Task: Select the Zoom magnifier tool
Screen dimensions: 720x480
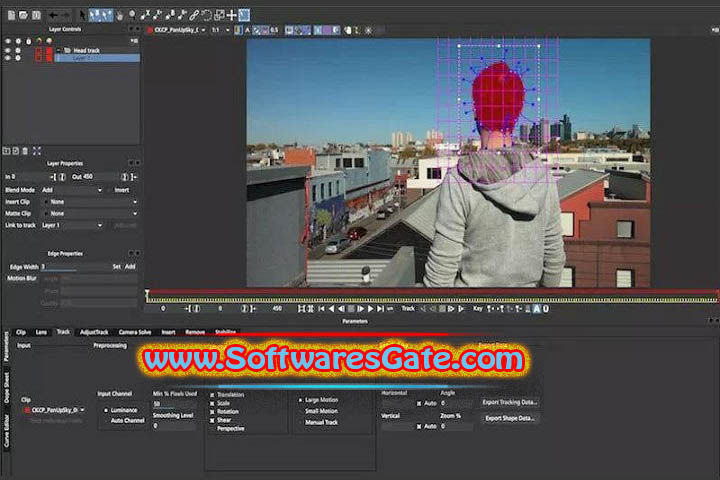Action: coord(132,15)
